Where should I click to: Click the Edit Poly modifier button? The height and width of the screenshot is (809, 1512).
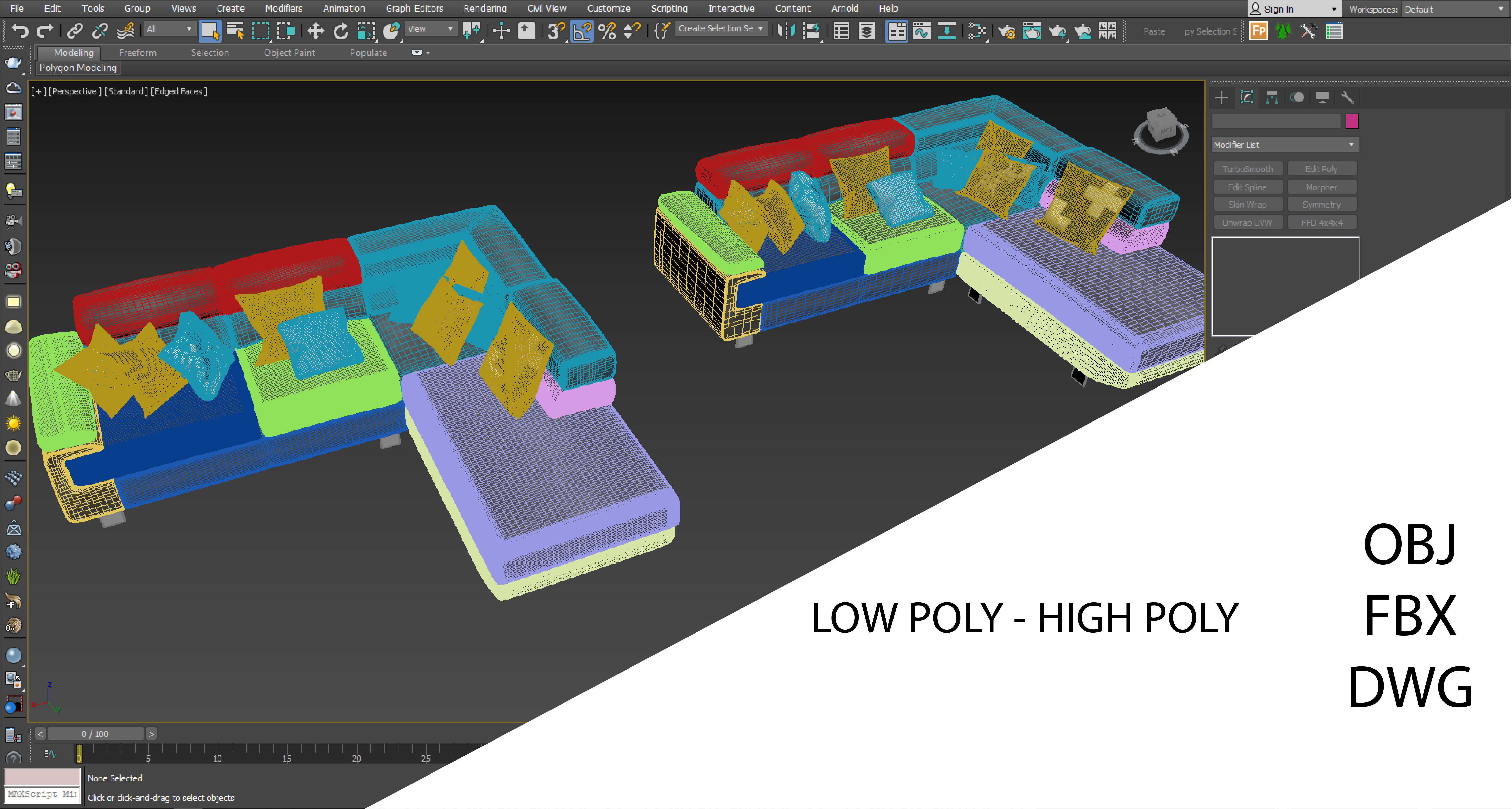pyautogui.click(x=1322, y=169)
